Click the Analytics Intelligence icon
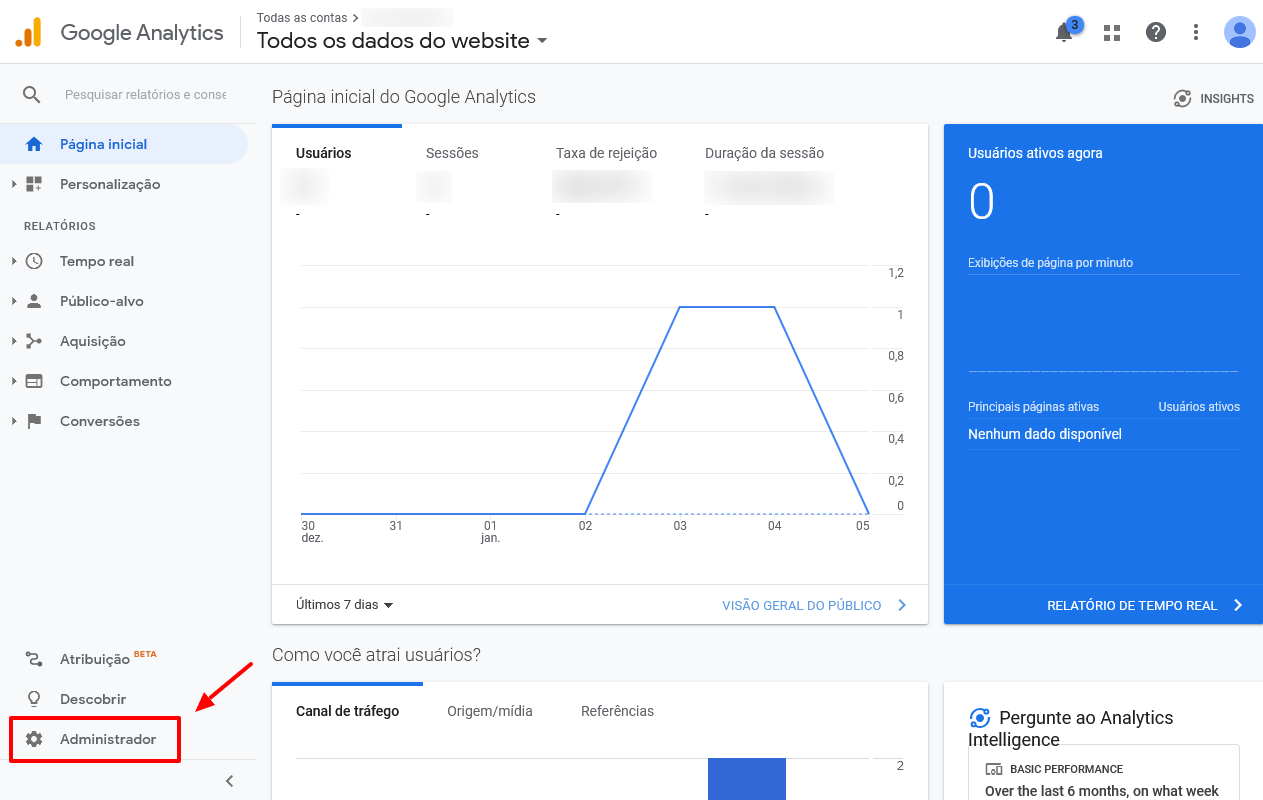 point(980,718)
